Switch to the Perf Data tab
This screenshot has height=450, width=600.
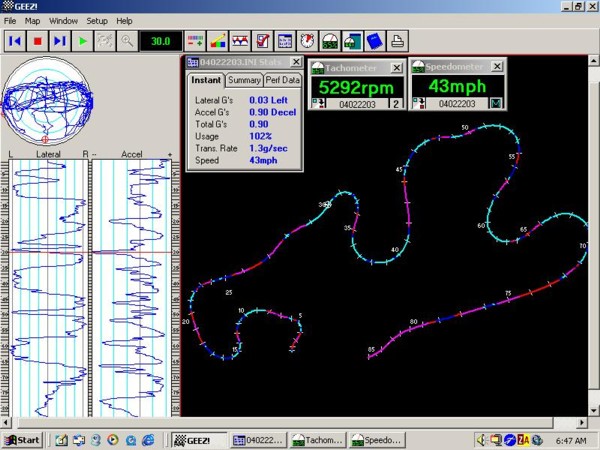(282, 80)
